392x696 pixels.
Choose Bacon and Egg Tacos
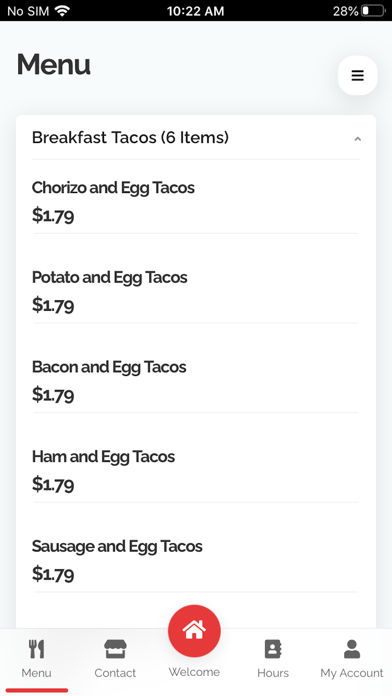click(x=196, y=380)
